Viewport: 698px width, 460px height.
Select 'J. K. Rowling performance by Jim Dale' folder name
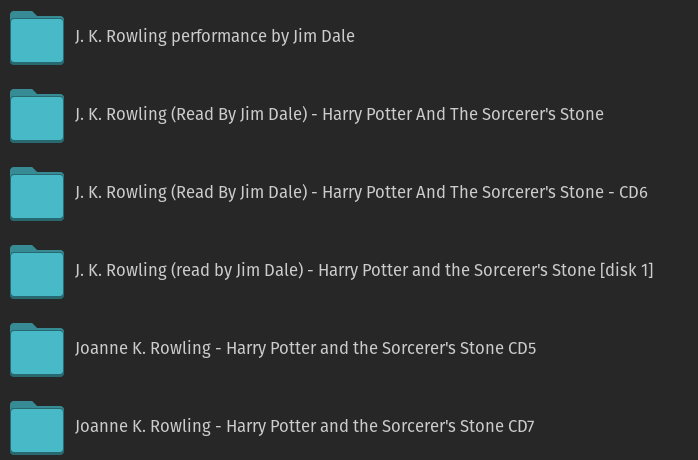point(214,36)
